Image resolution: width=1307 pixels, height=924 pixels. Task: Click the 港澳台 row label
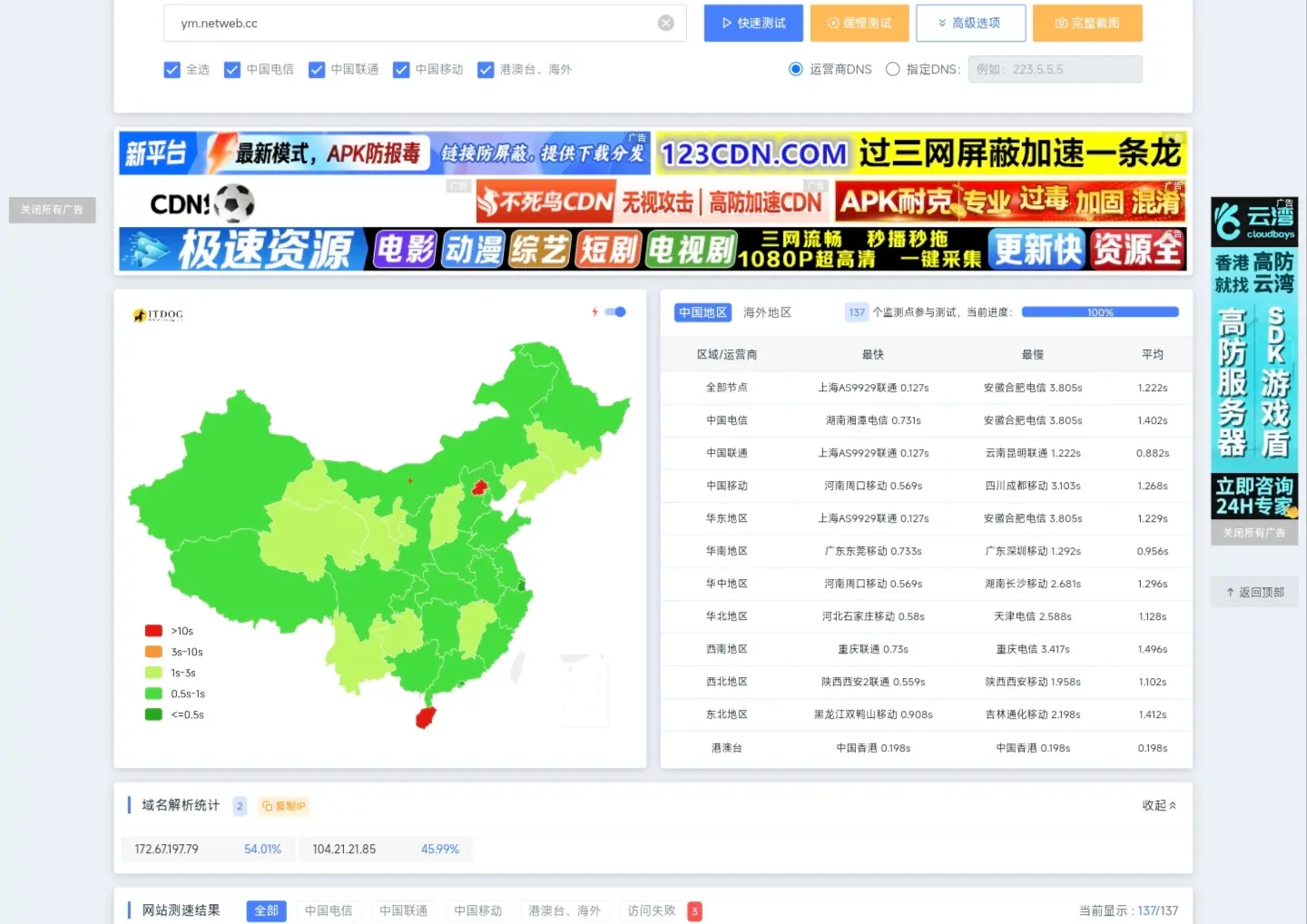(727, 748)
